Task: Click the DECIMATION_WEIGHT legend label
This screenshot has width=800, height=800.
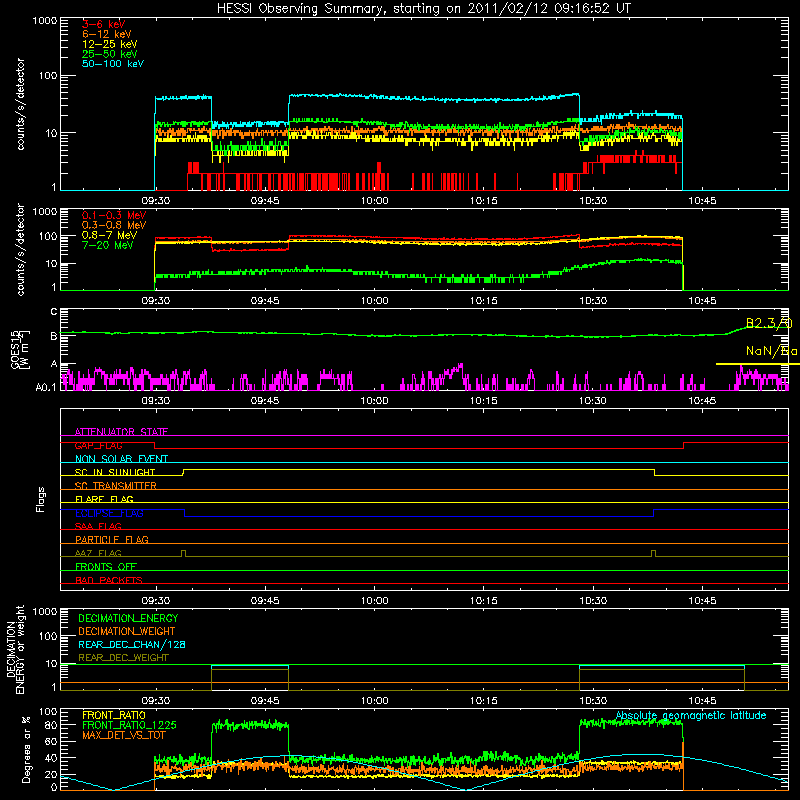Action: pos(127,631)
